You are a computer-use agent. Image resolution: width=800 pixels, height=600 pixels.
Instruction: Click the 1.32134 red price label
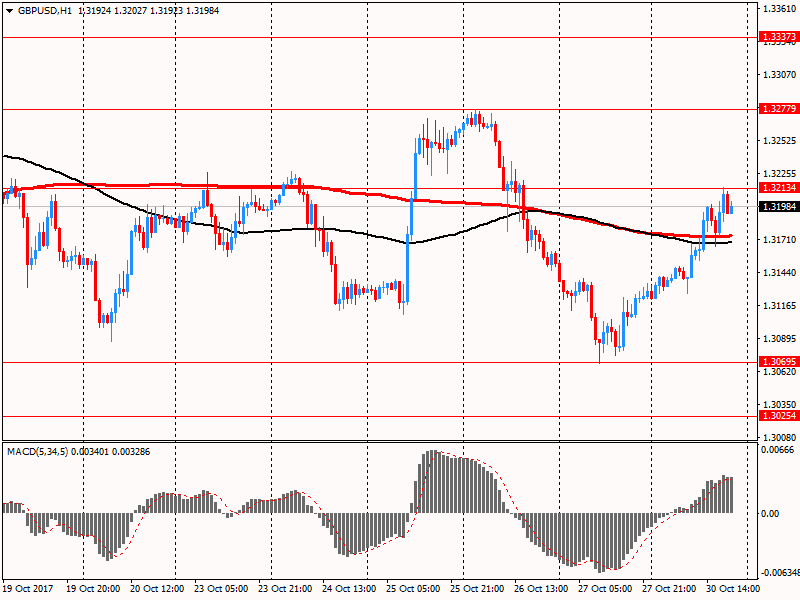pos(779,188)
